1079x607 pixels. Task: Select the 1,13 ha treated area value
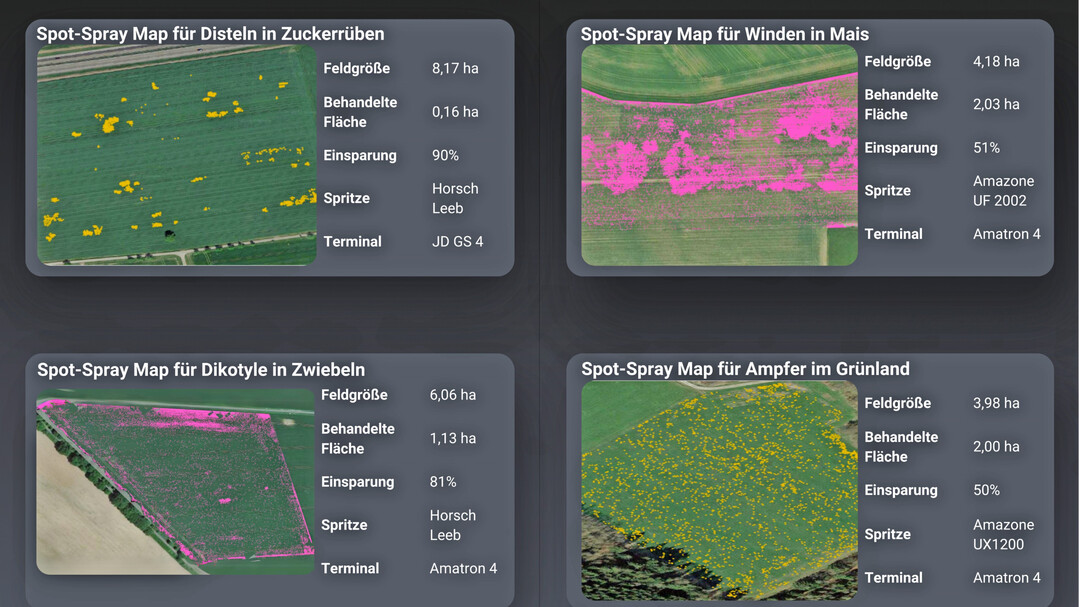coord(455,438)
